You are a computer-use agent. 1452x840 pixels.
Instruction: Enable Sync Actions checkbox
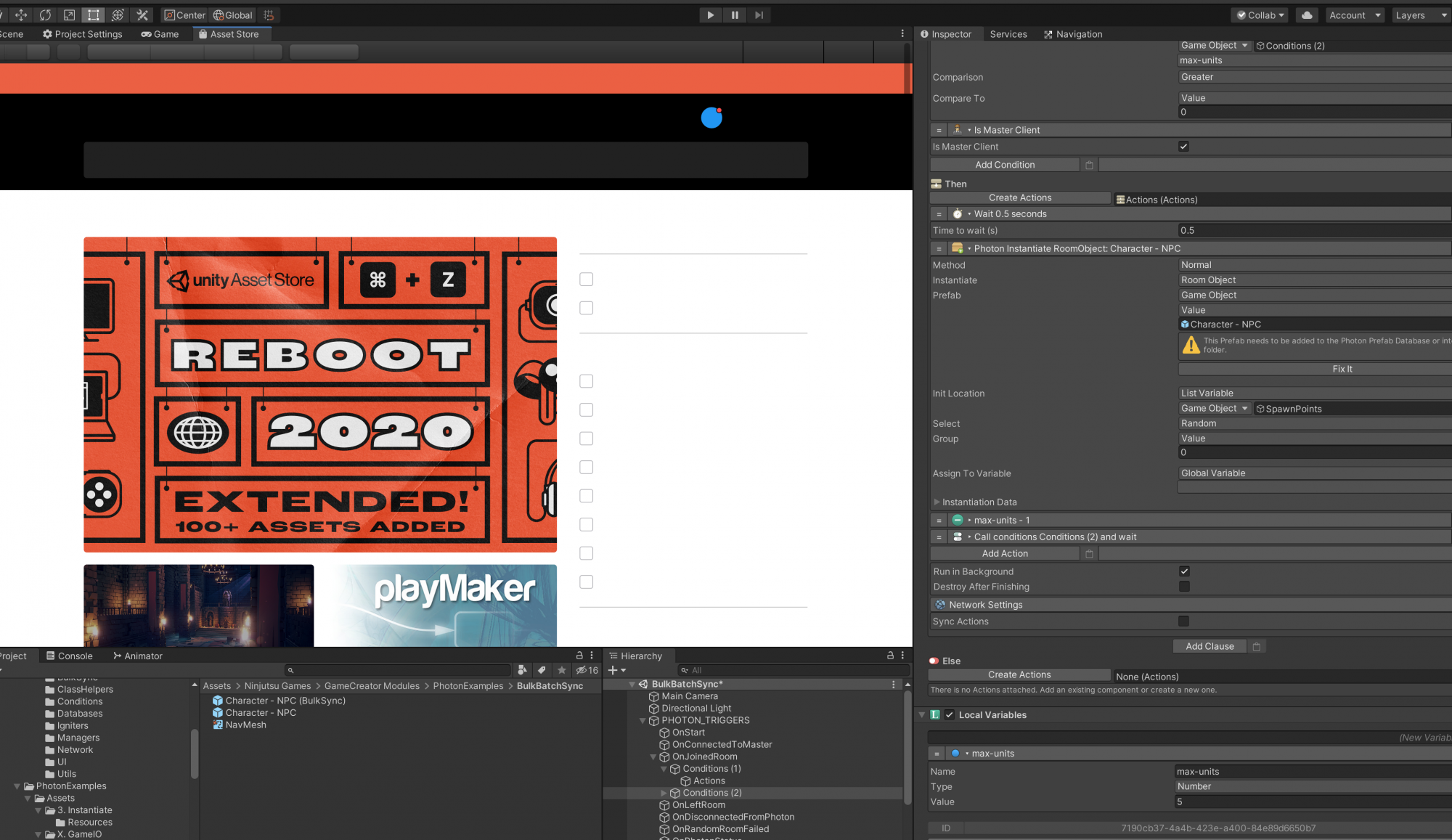1183,621
